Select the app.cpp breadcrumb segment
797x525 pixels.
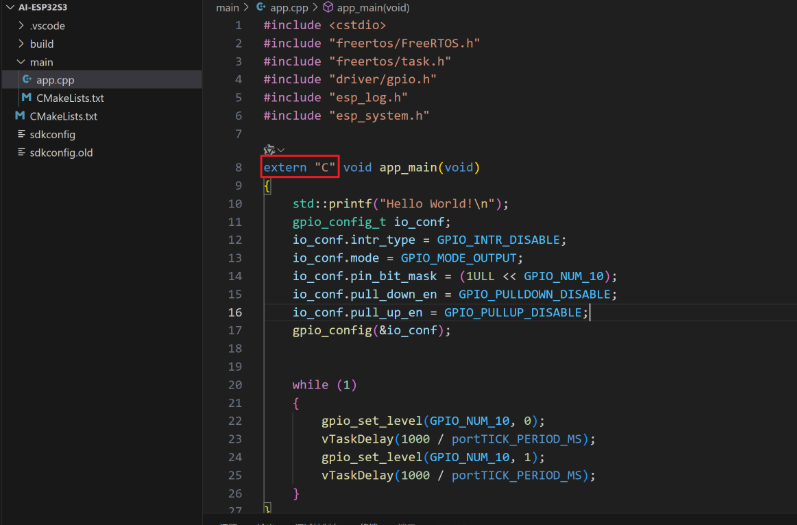coord(289,8)
